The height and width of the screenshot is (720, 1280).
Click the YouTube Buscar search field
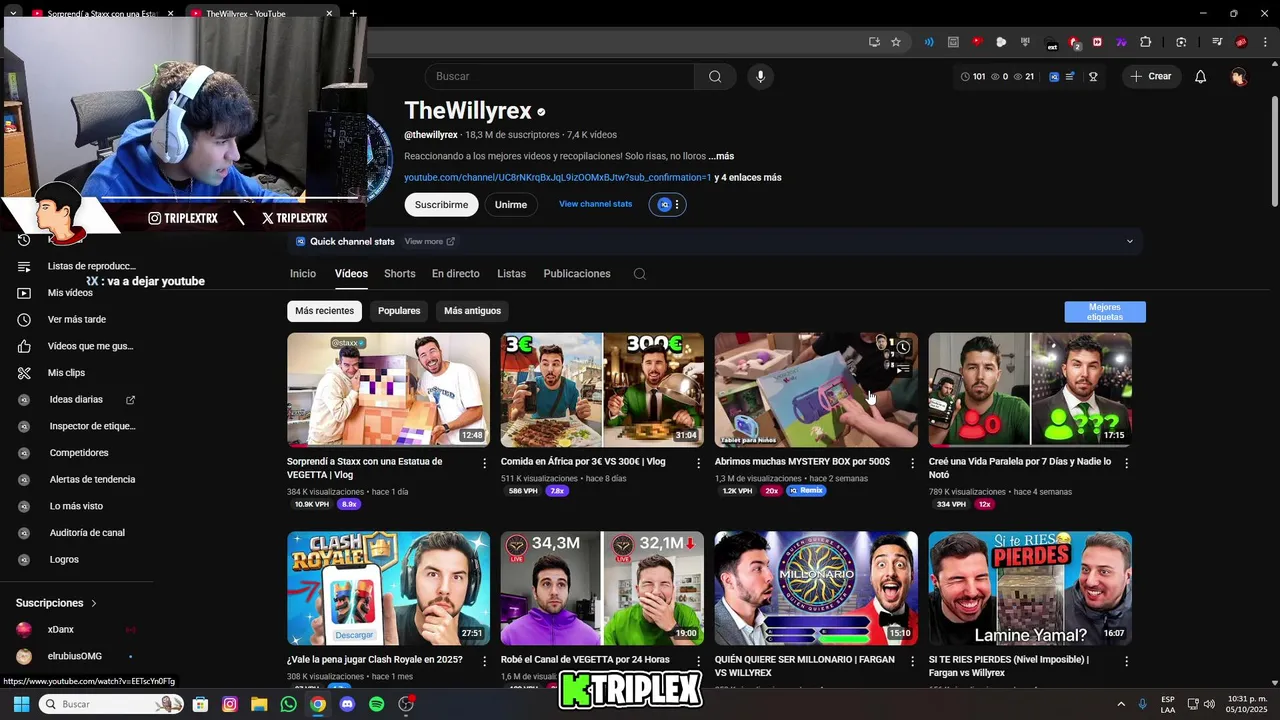pos(560,76)
